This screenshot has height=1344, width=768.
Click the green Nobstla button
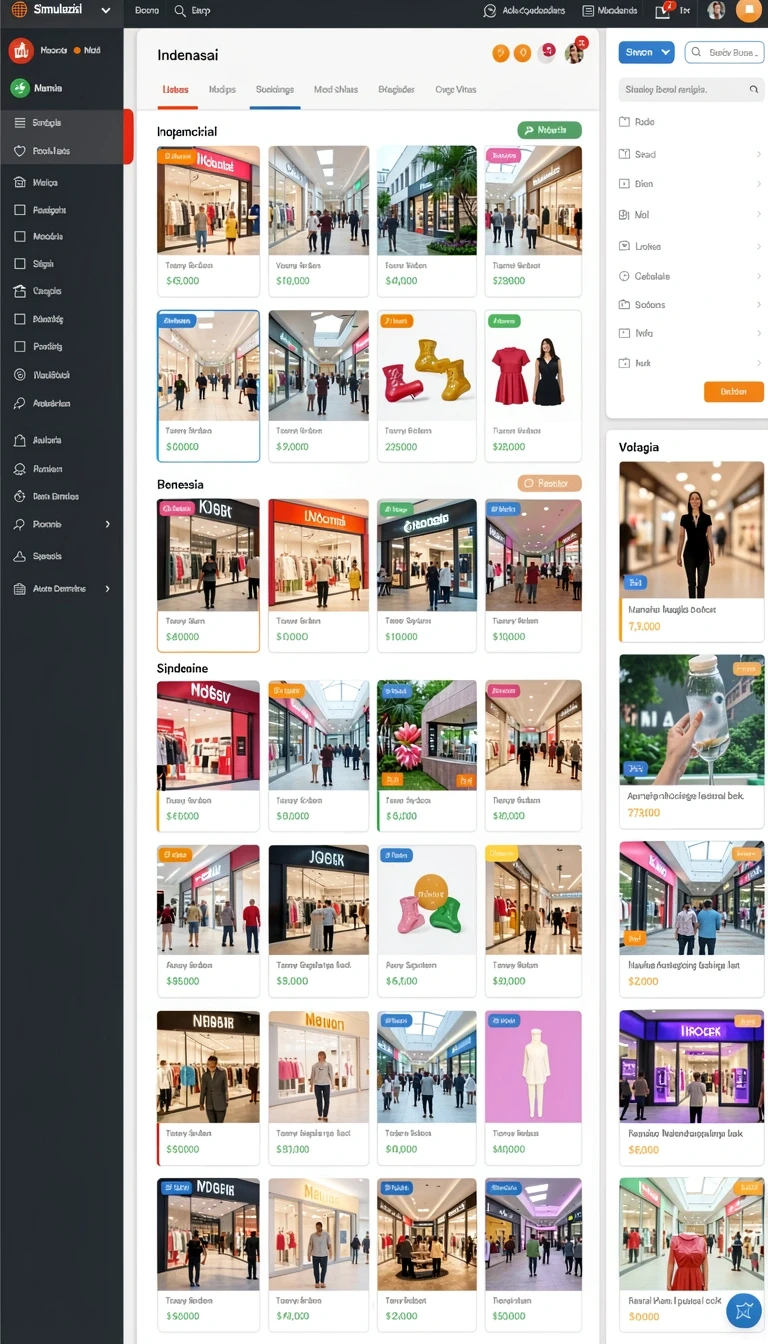pos(549,130)
